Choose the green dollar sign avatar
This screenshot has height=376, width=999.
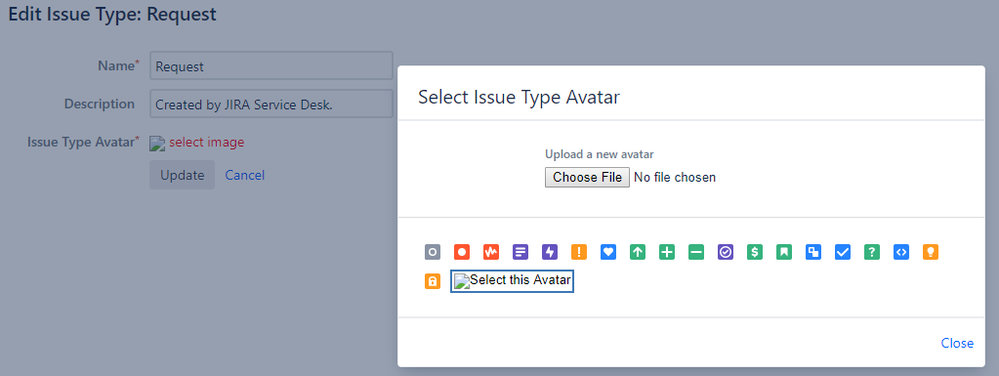click(755, 252)
